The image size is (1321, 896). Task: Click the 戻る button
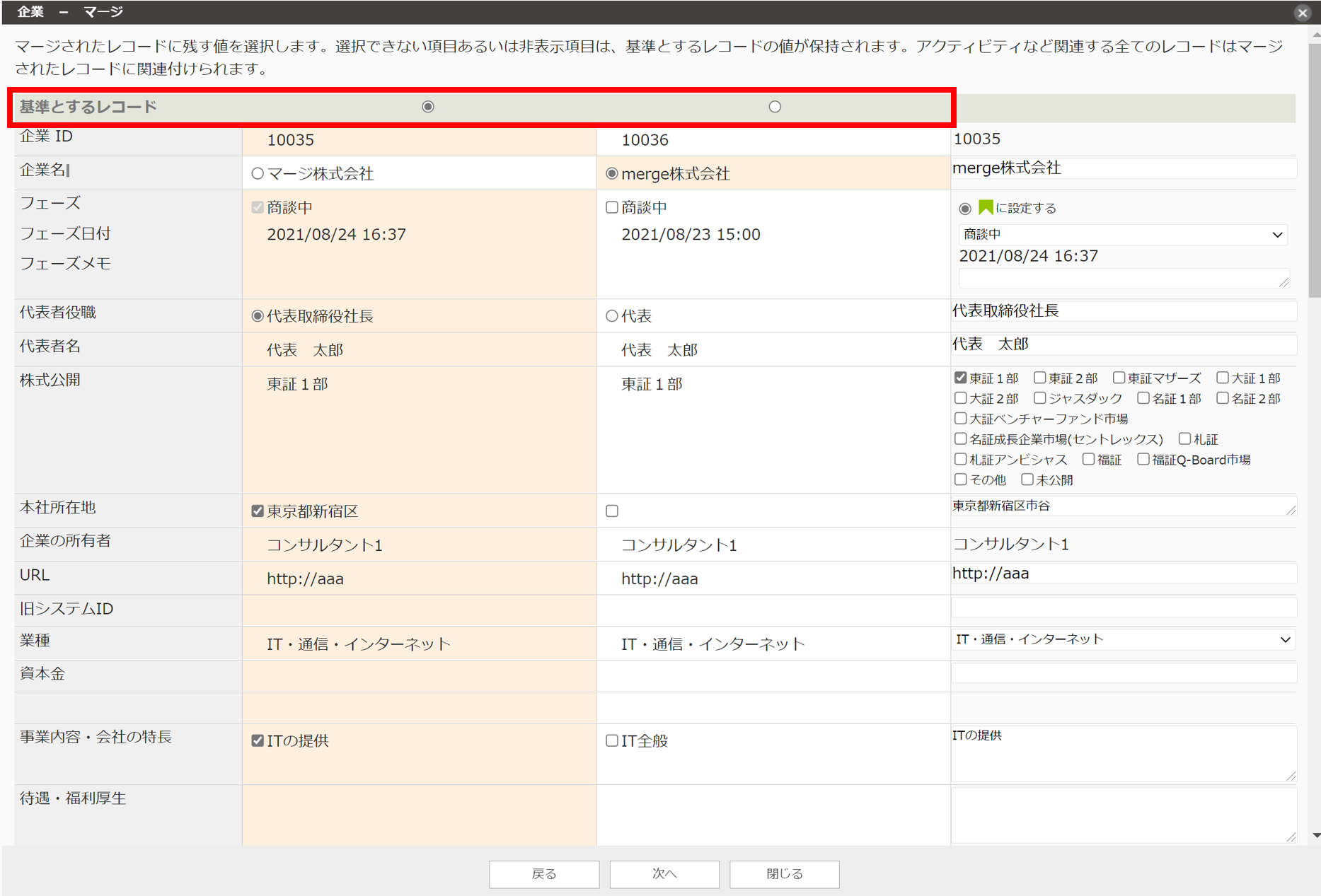point(544,874)
